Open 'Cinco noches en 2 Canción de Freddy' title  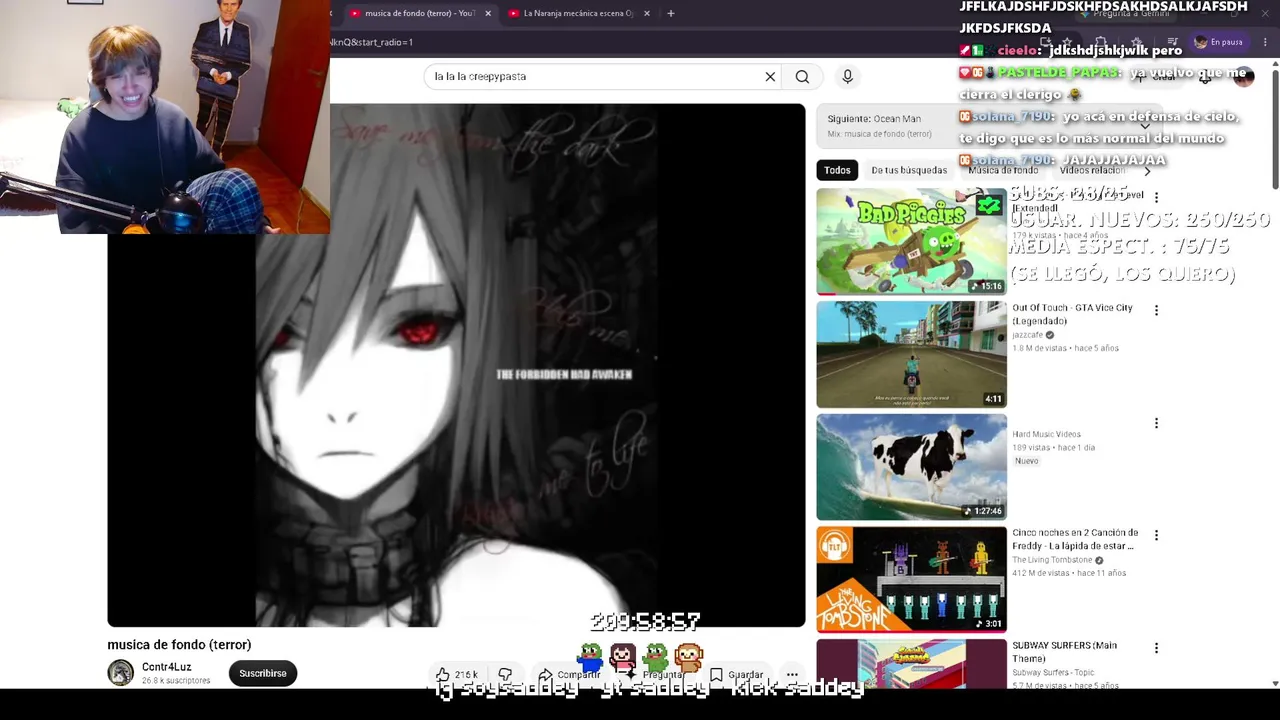(x=1075, y=539)
